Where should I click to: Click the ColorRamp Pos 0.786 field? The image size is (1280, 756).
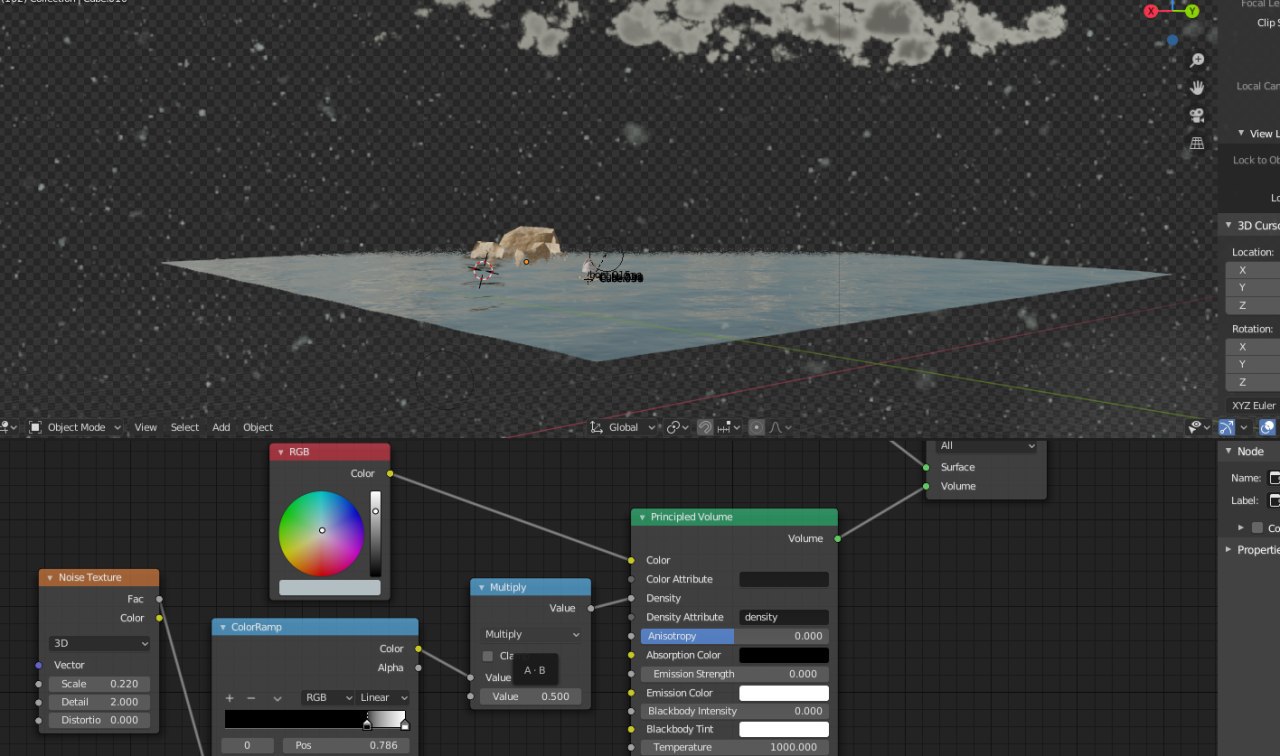[x=346, y=745]
